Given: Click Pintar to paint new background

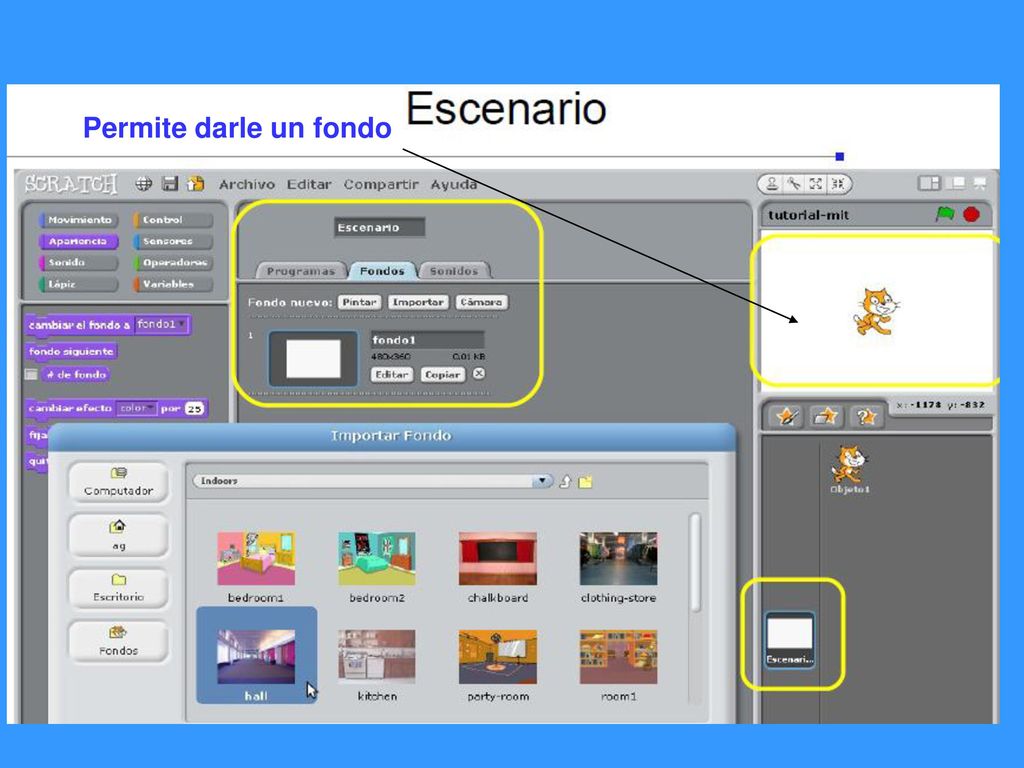Looking at the screenshot, I should point(359,302).
